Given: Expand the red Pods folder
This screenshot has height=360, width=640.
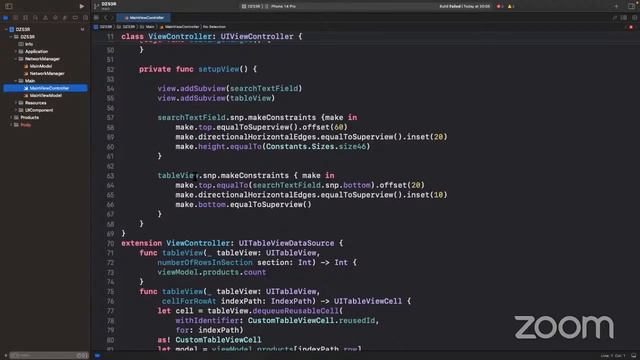Looking at the screenshot, I should [x=11, y=125].
